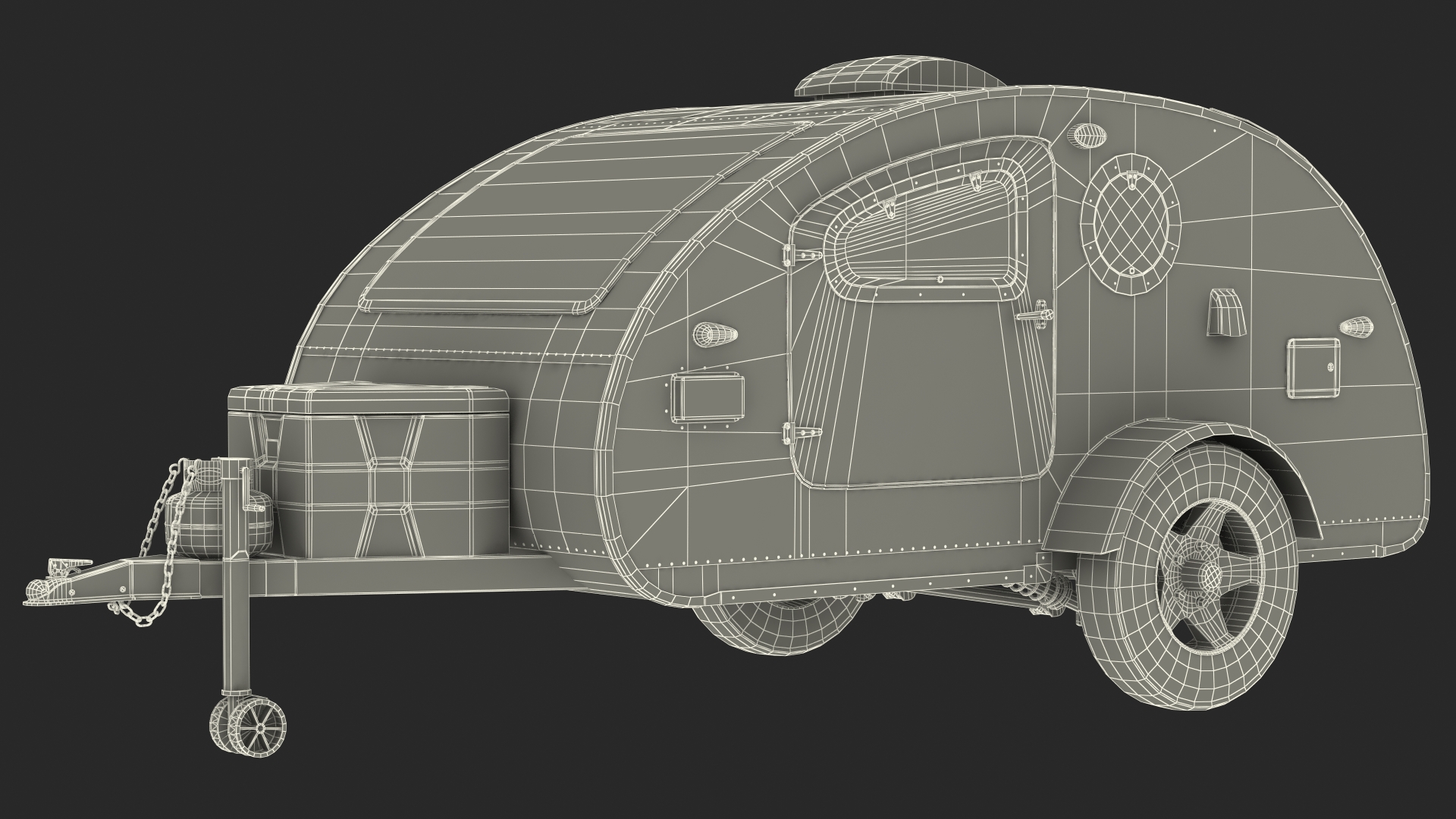Viewport: 1456px width, 819px height.
Task: Select the front side marker light
Action: 714,333
